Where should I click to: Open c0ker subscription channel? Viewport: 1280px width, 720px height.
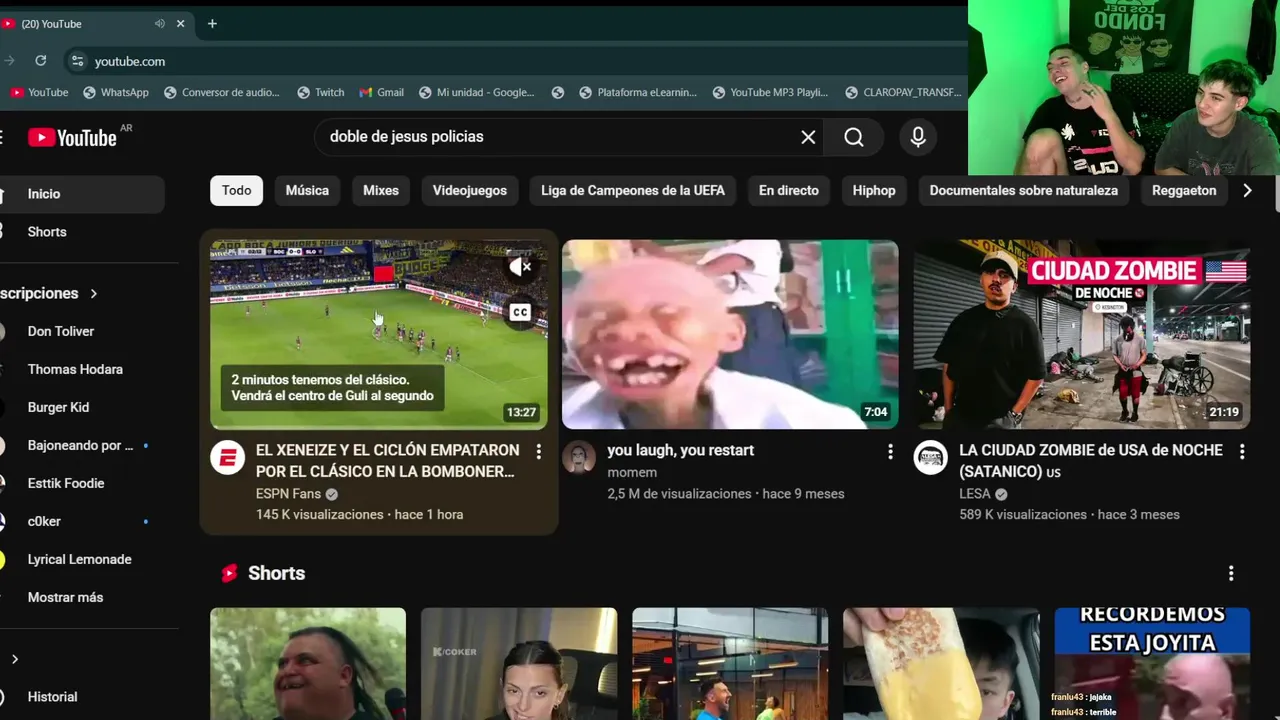coord(82,521)
